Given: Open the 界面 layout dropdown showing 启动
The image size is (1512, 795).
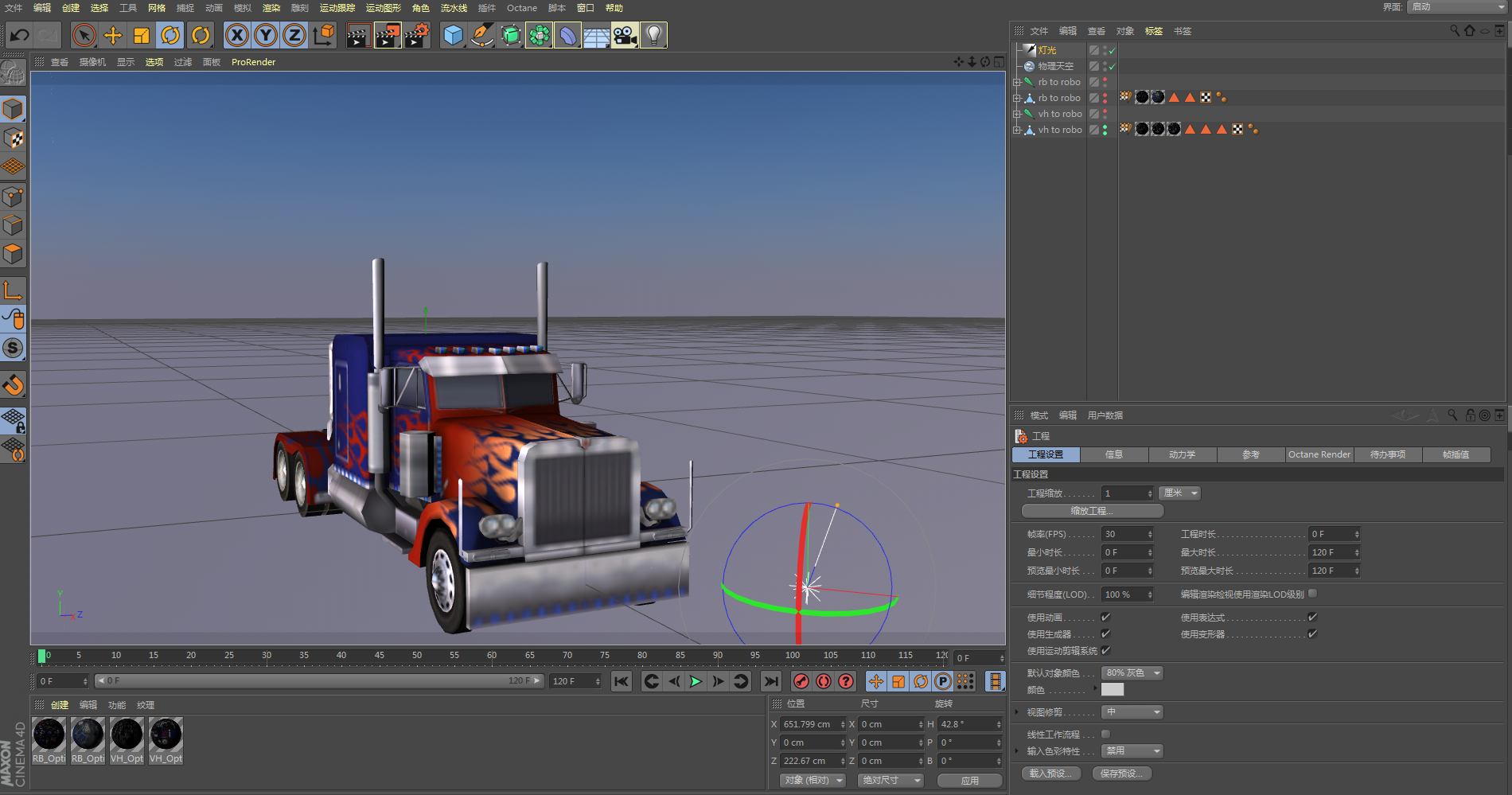Looking at the screenshot, I should (x=1458, y=7).
